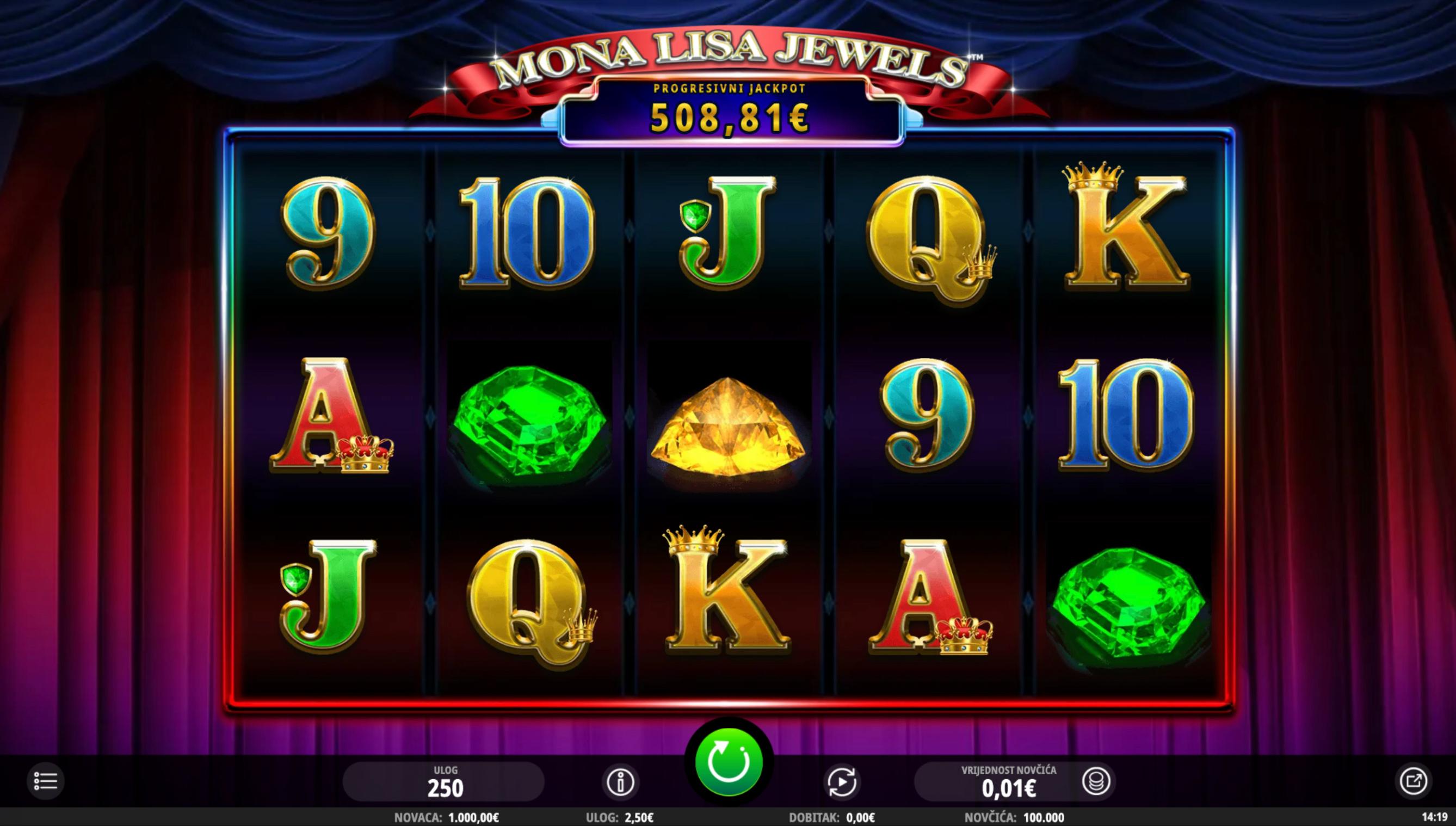Image resolution: width=1456 pixels, height=826 pixels.
Task: Click the exit game icon
Action: point(1413,781)
